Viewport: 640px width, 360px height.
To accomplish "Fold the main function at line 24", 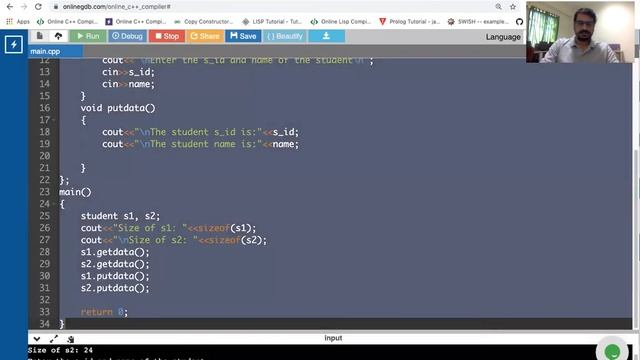I will tap(54, 204).
